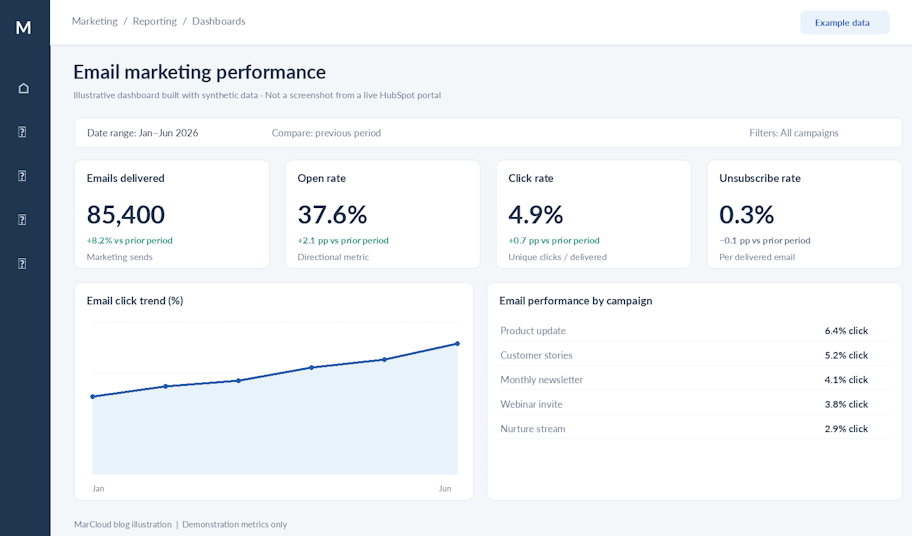Click the 85,400 emails delivered value
Screen dimensions: 912x536
point(126,215)
